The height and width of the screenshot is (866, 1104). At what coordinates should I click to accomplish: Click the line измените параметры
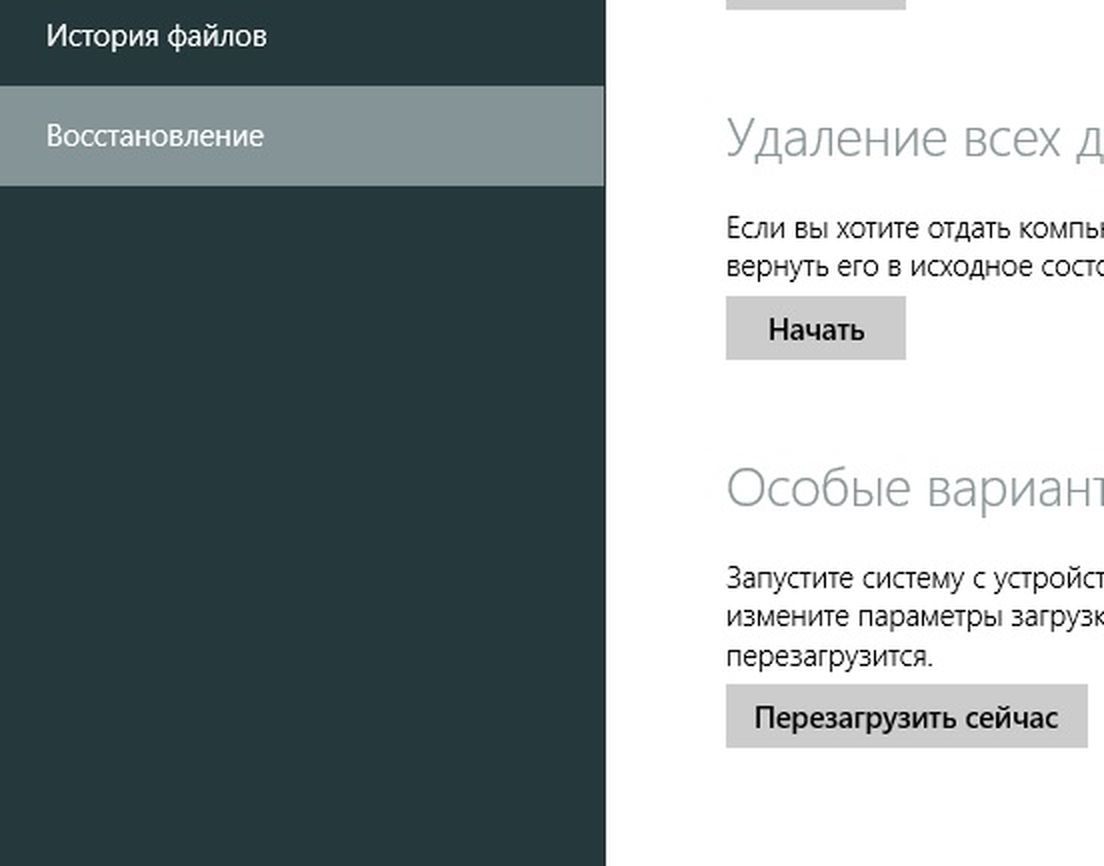(914, 617)
